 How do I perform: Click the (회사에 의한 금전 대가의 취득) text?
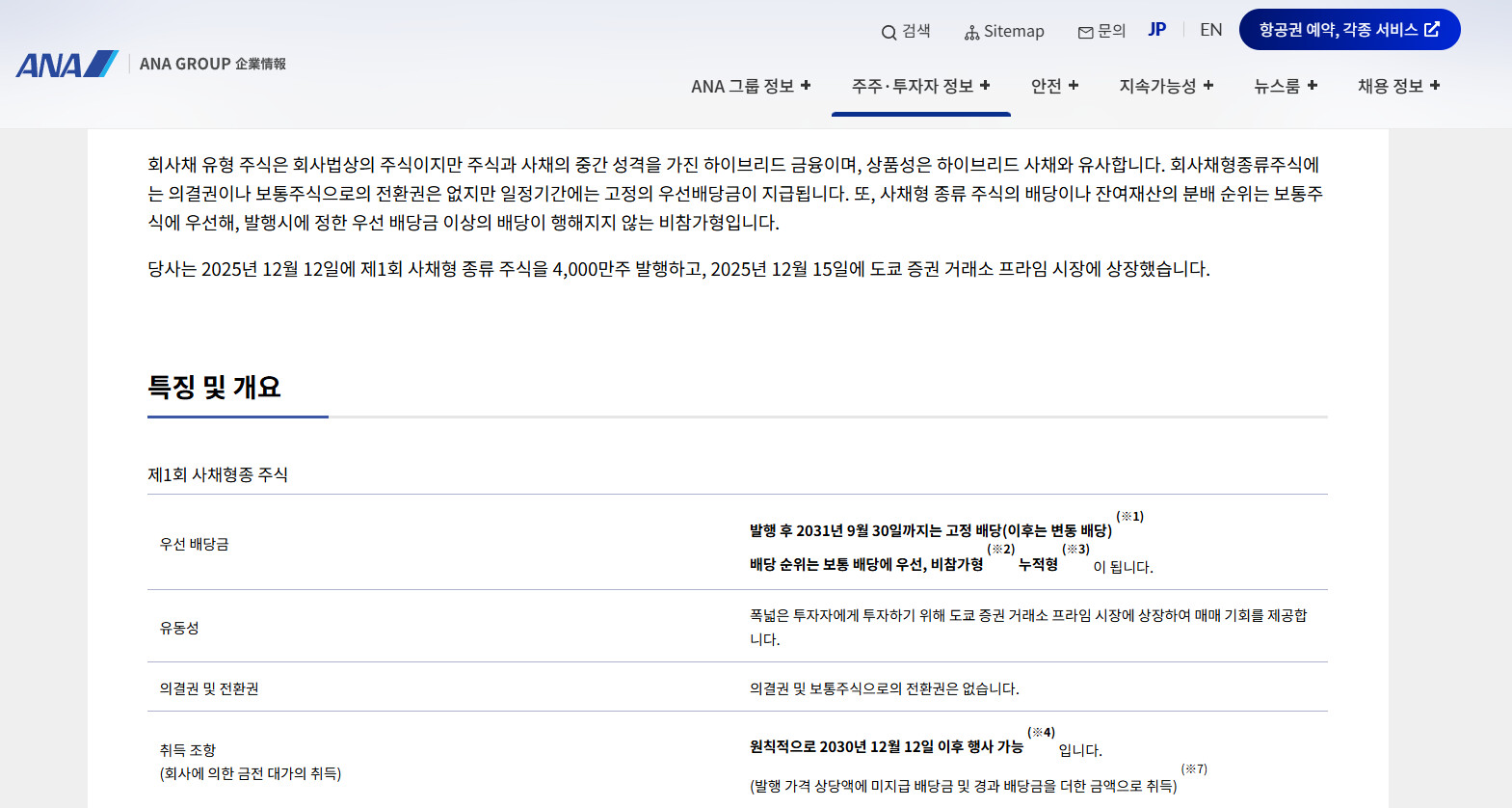tap(251, 773)
